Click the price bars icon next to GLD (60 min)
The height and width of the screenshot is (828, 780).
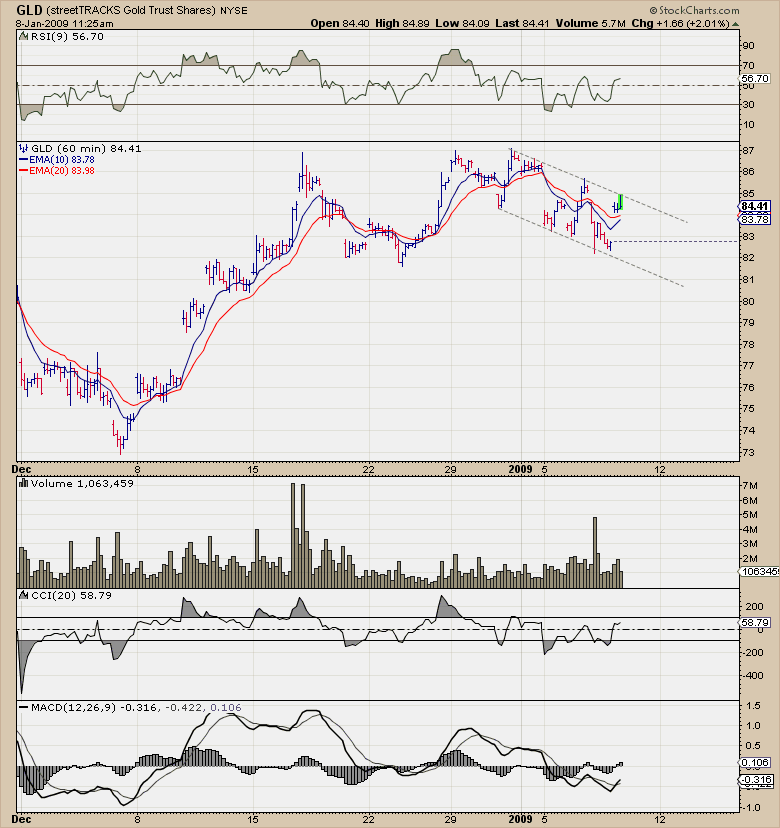24,148
